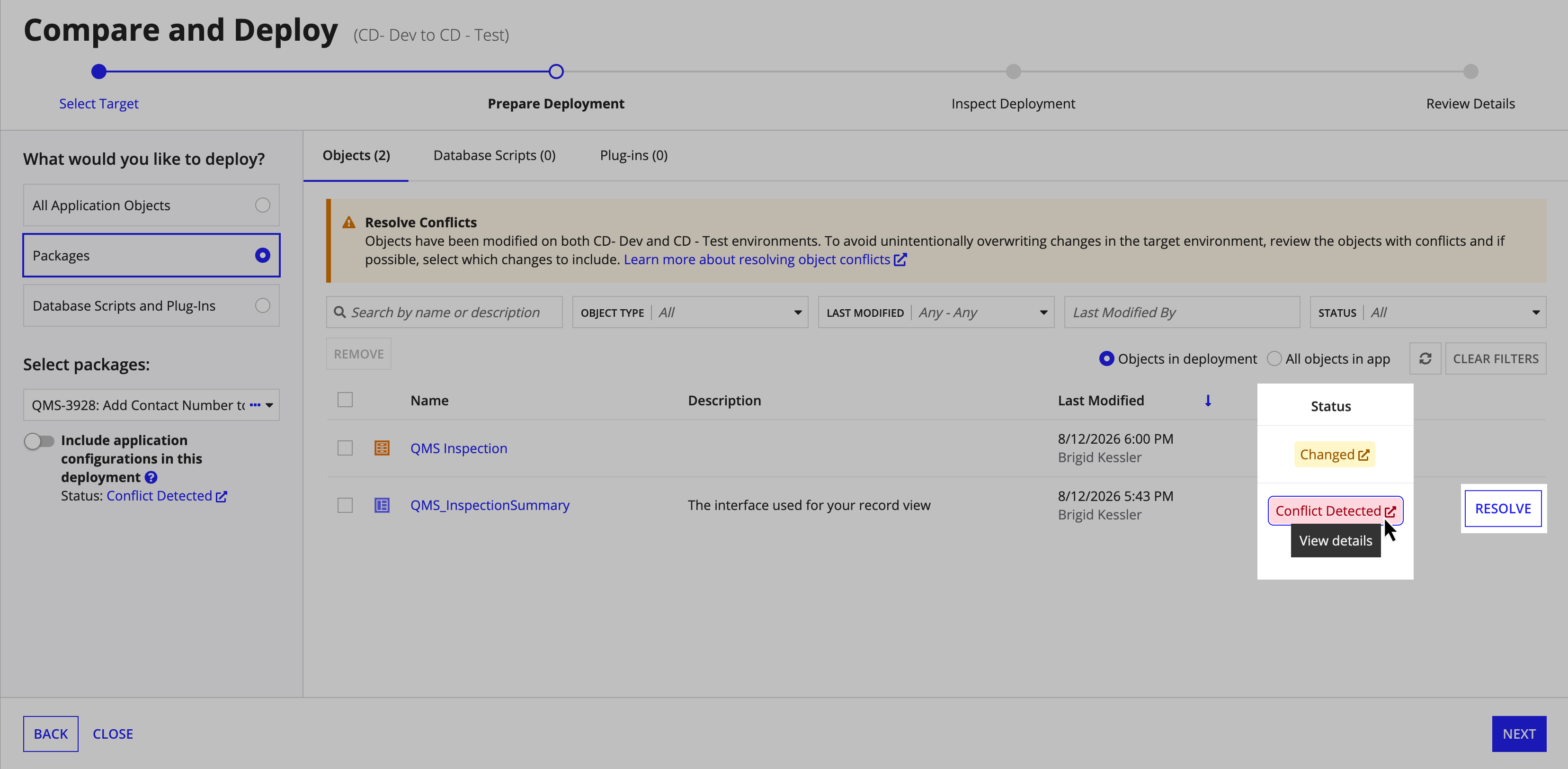Click the Last Modified By input field
Screen dimensions: 1568x769
coord(1182,313)
